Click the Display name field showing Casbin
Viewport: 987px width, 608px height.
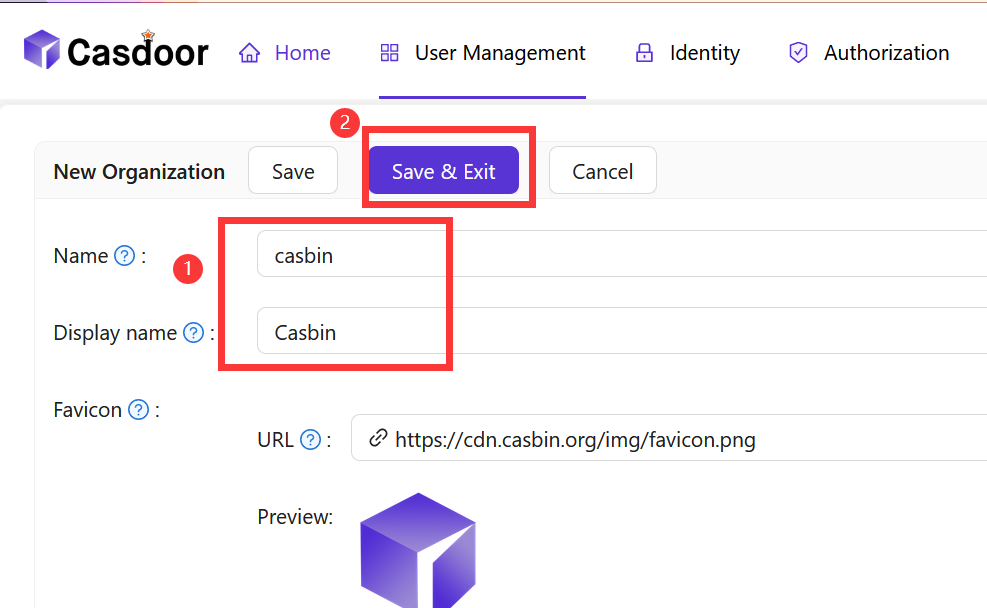[352, 332]
